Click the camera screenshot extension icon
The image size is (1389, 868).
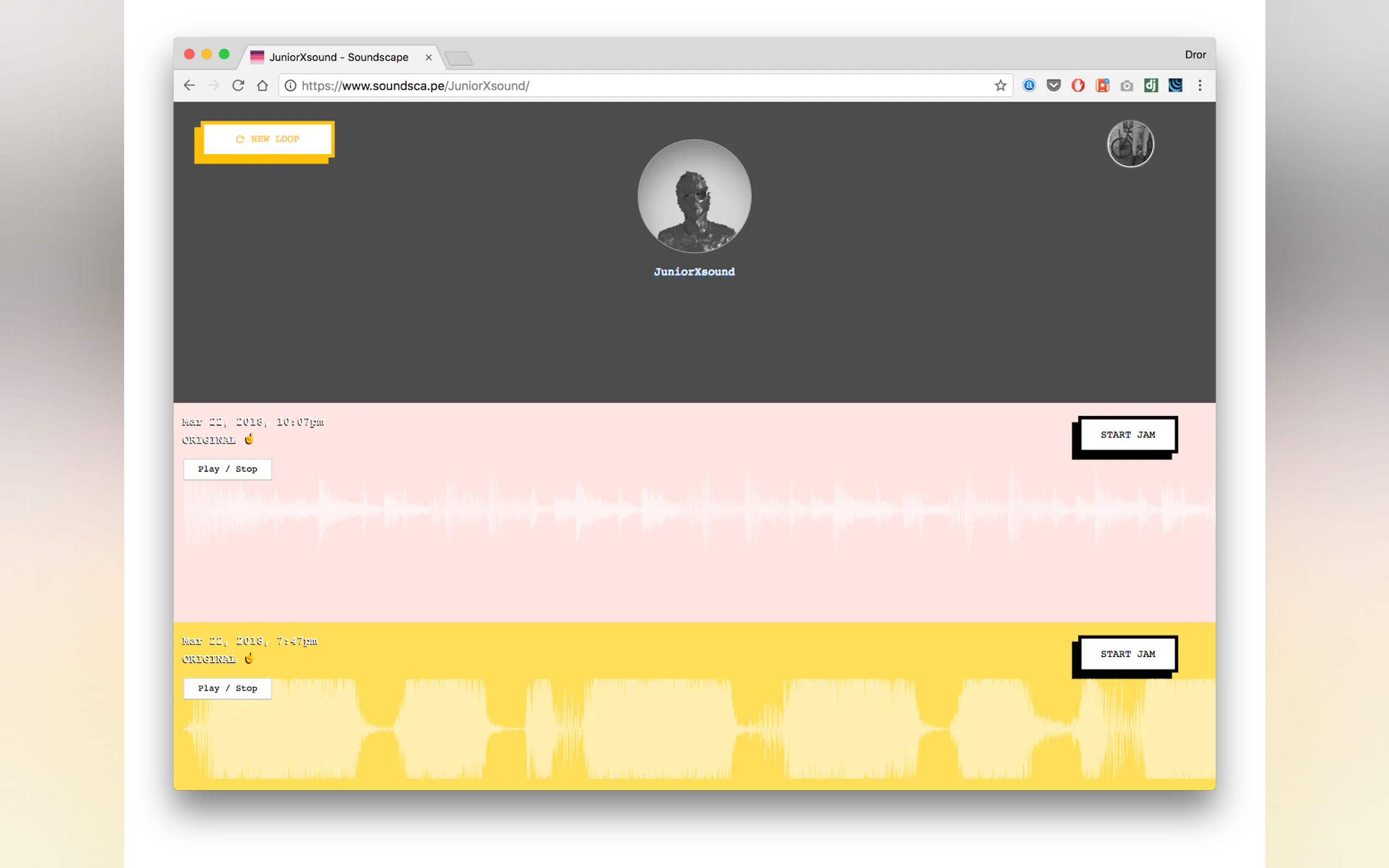(x=1126, y=85)
